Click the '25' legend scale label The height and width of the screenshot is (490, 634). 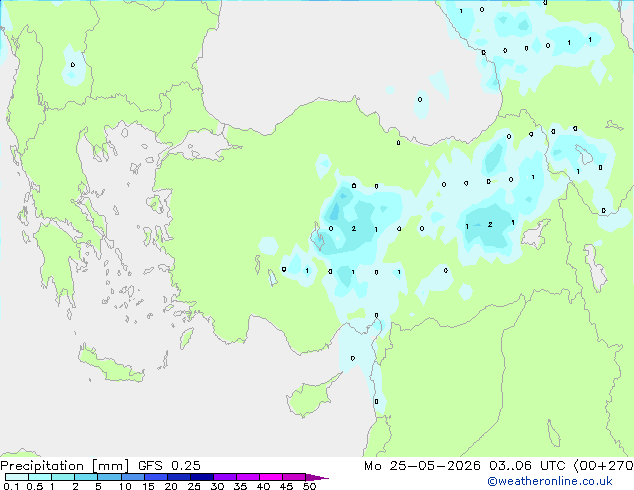(194, 486)
